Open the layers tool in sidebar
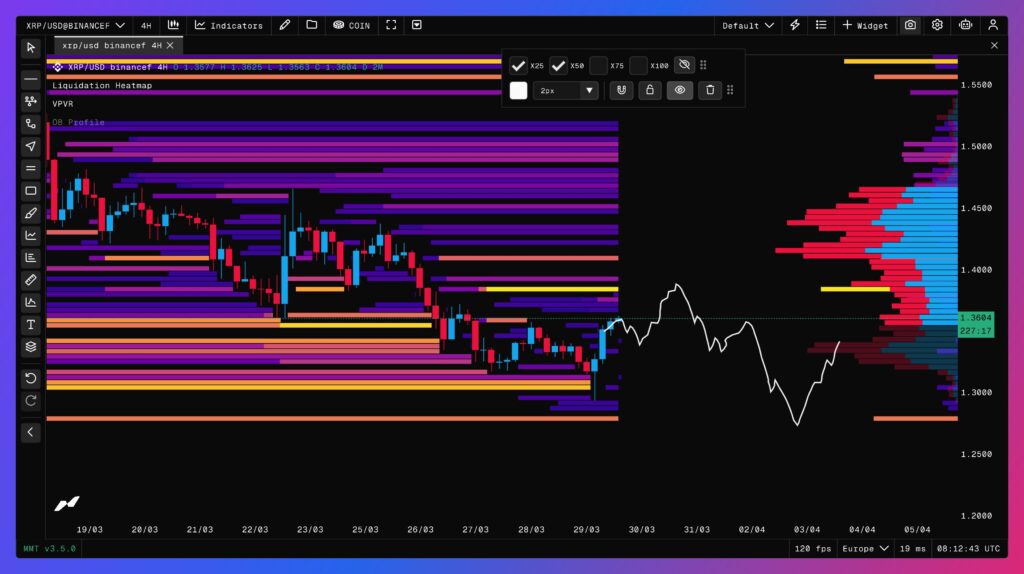Image resolution: width=1024 pixels, height=574 pixels. coord(31,347)
